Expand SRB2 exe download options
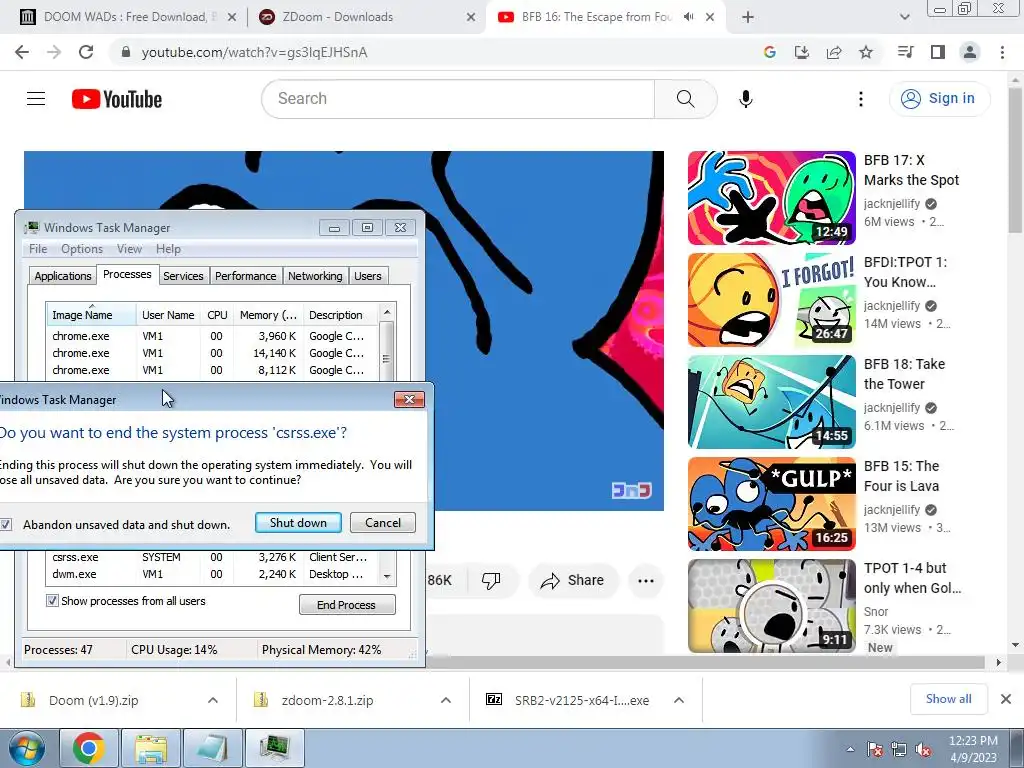Image resolution: width=1024 pixels, height=768 pixels. click(x=679, y=700)
